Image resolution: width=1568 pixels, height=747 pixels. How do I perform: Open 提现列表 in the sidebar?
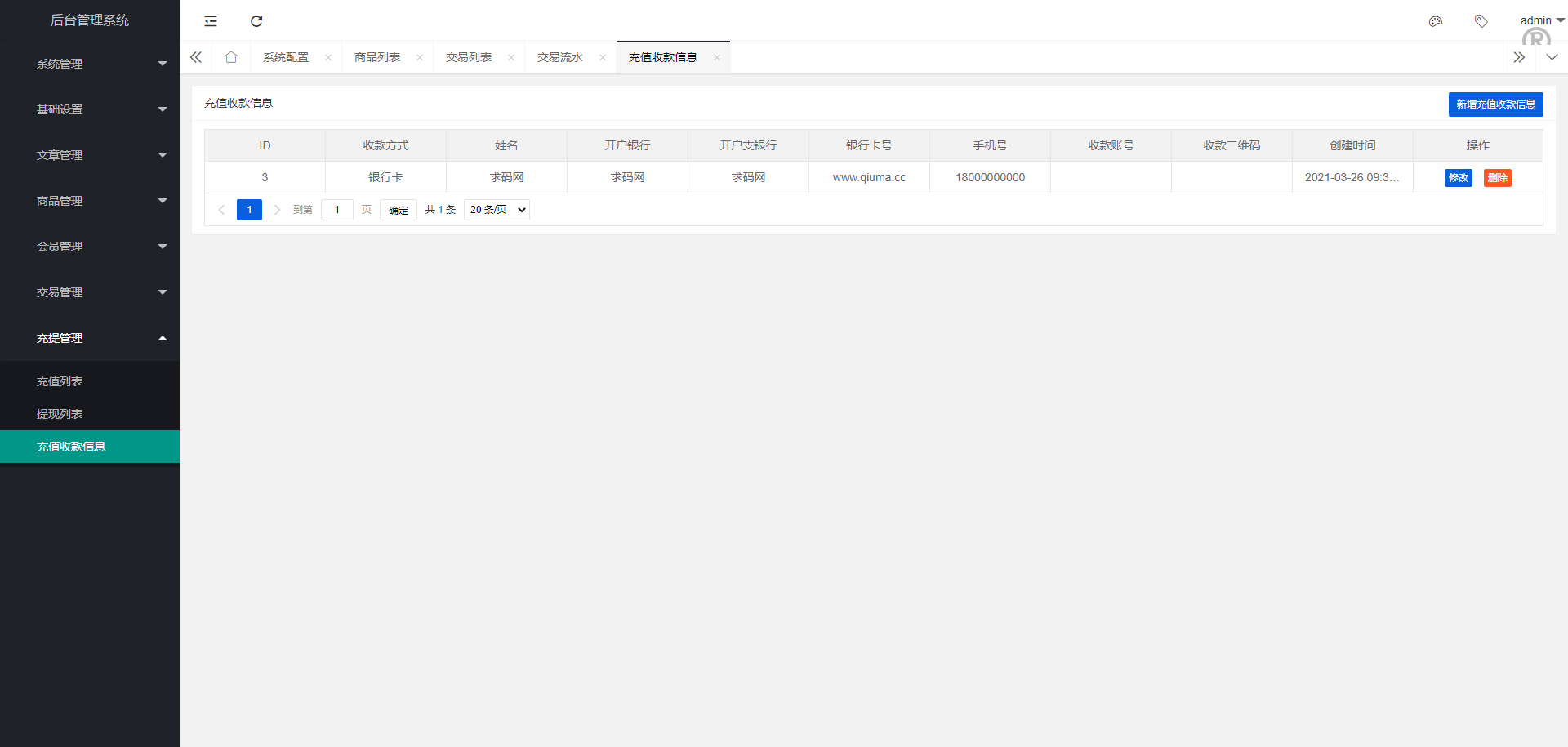[x=60, y=414]
